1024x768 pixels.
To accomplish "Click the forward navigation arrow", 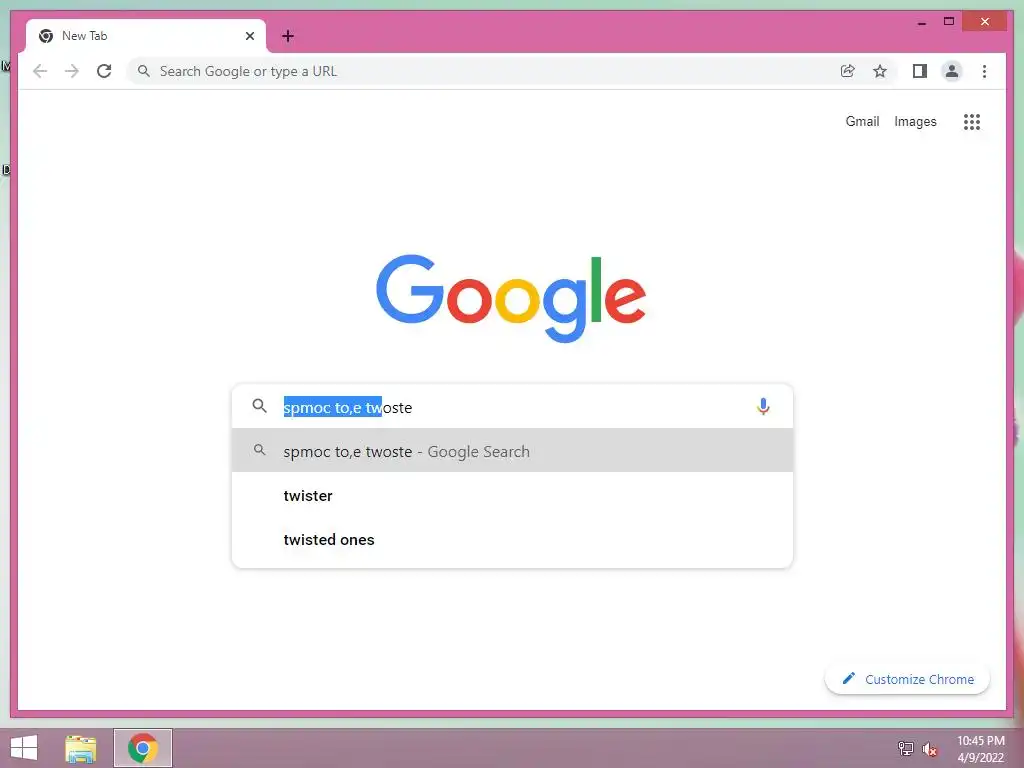I will (72, 71).
